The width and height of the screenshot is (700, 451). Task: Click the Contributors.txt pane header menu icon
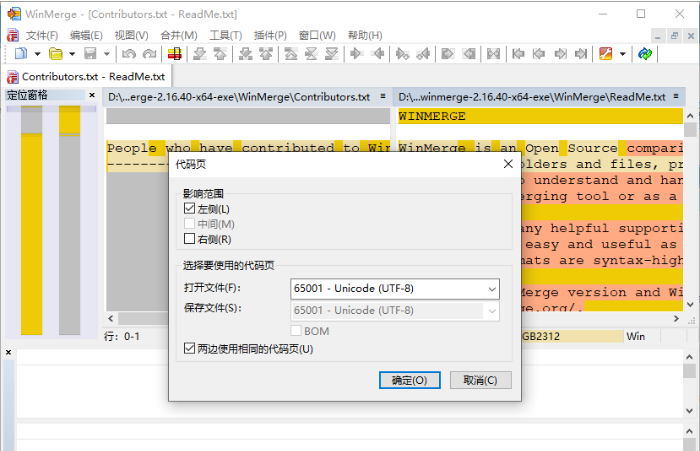pos(383,96)
